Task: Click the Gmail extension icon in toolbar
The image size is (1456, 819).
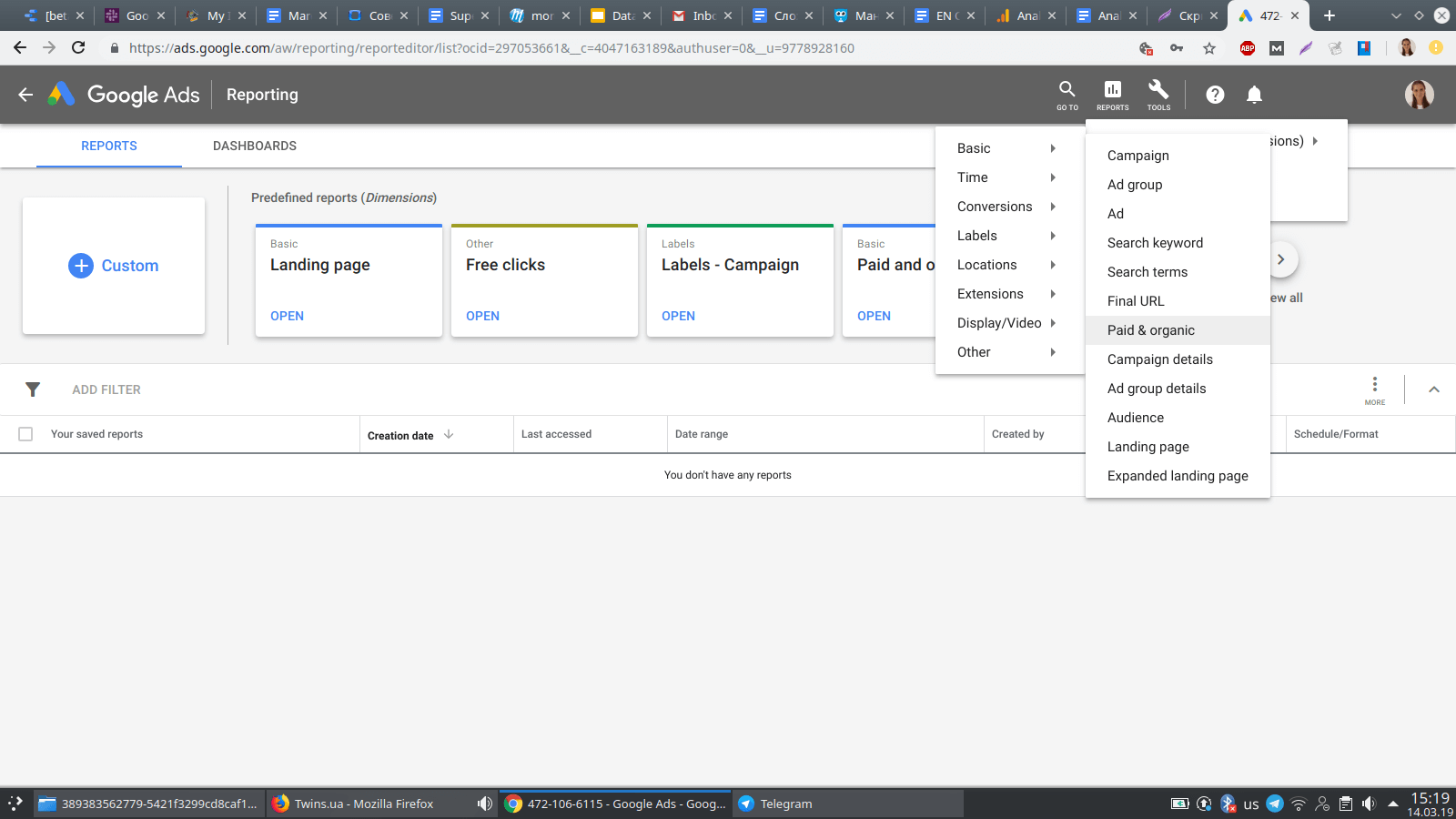Action: (x=1277, y=48)
